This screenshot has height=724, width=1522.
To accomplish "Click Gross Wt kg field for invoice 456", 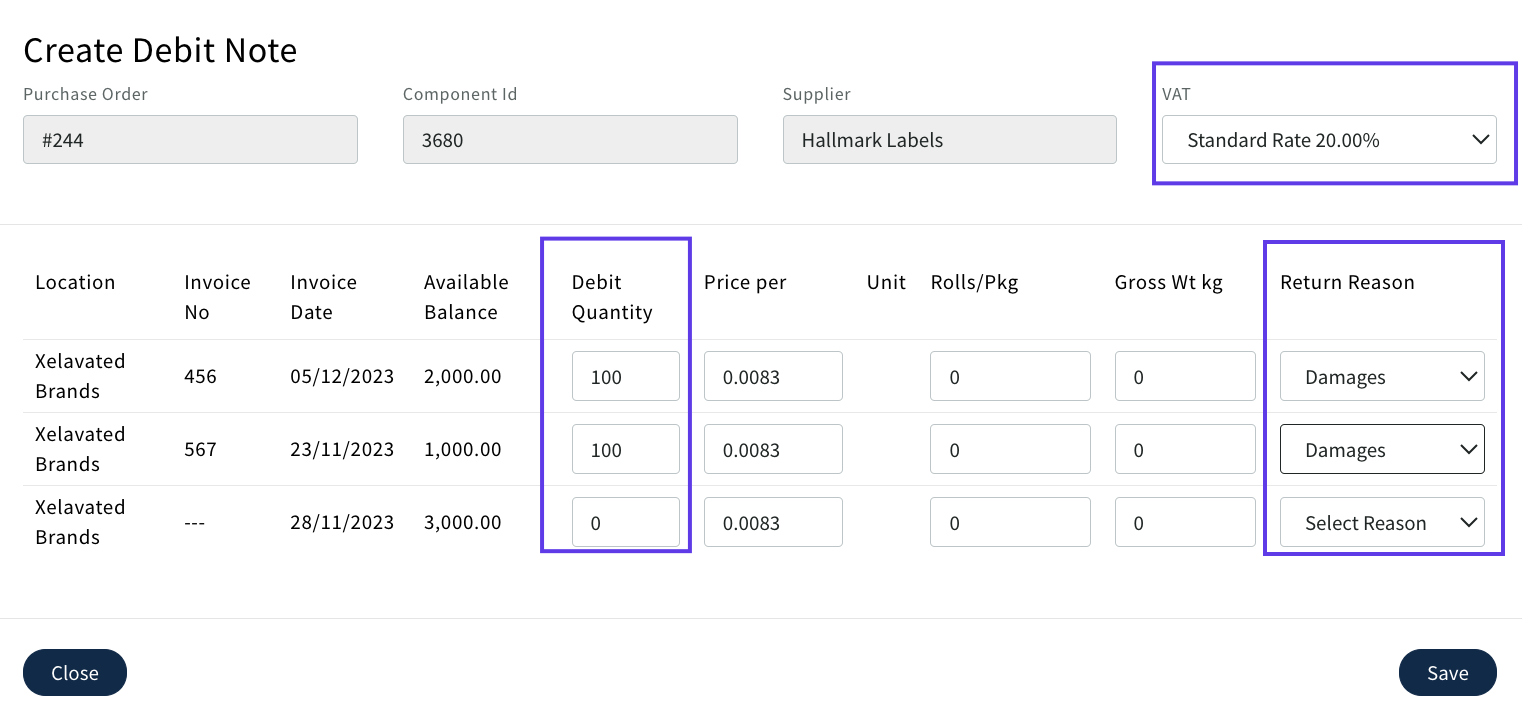I will coord(1185,377).
